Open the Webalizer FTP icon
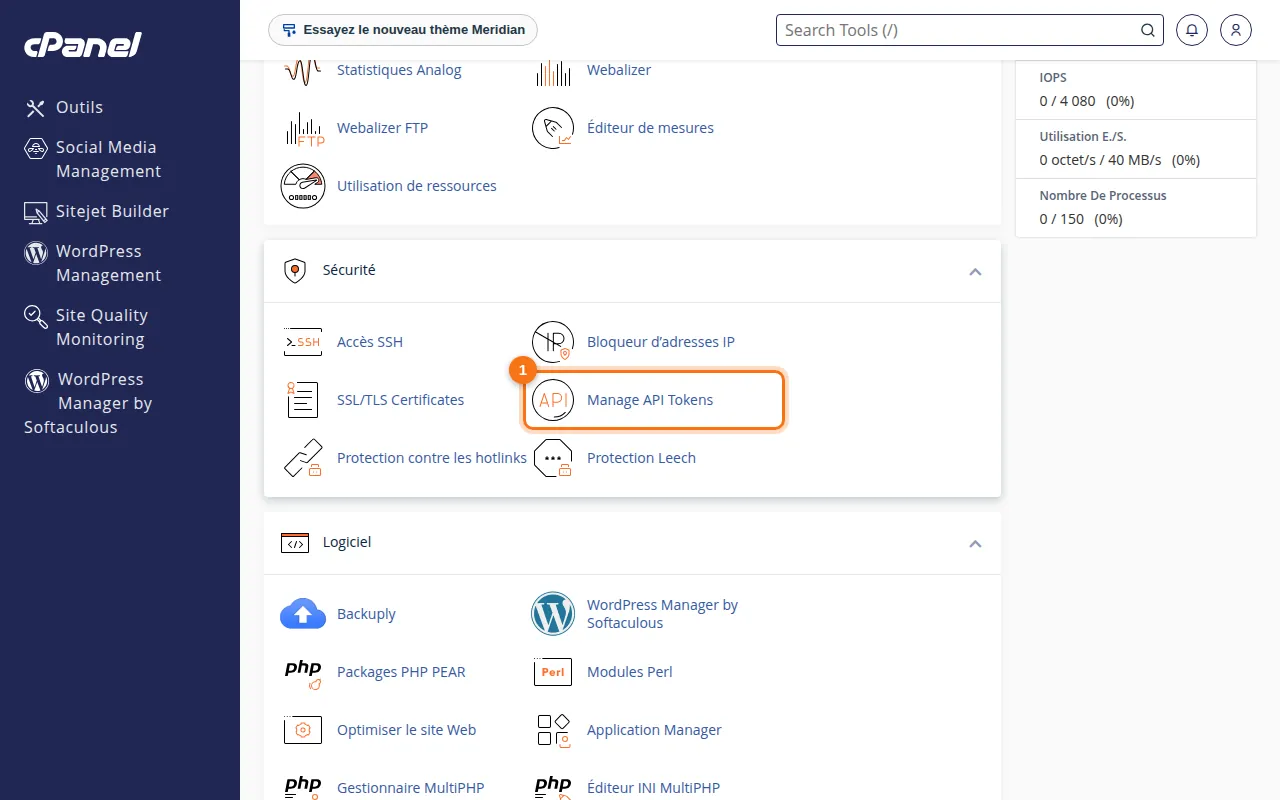 [x=303, y=128]
